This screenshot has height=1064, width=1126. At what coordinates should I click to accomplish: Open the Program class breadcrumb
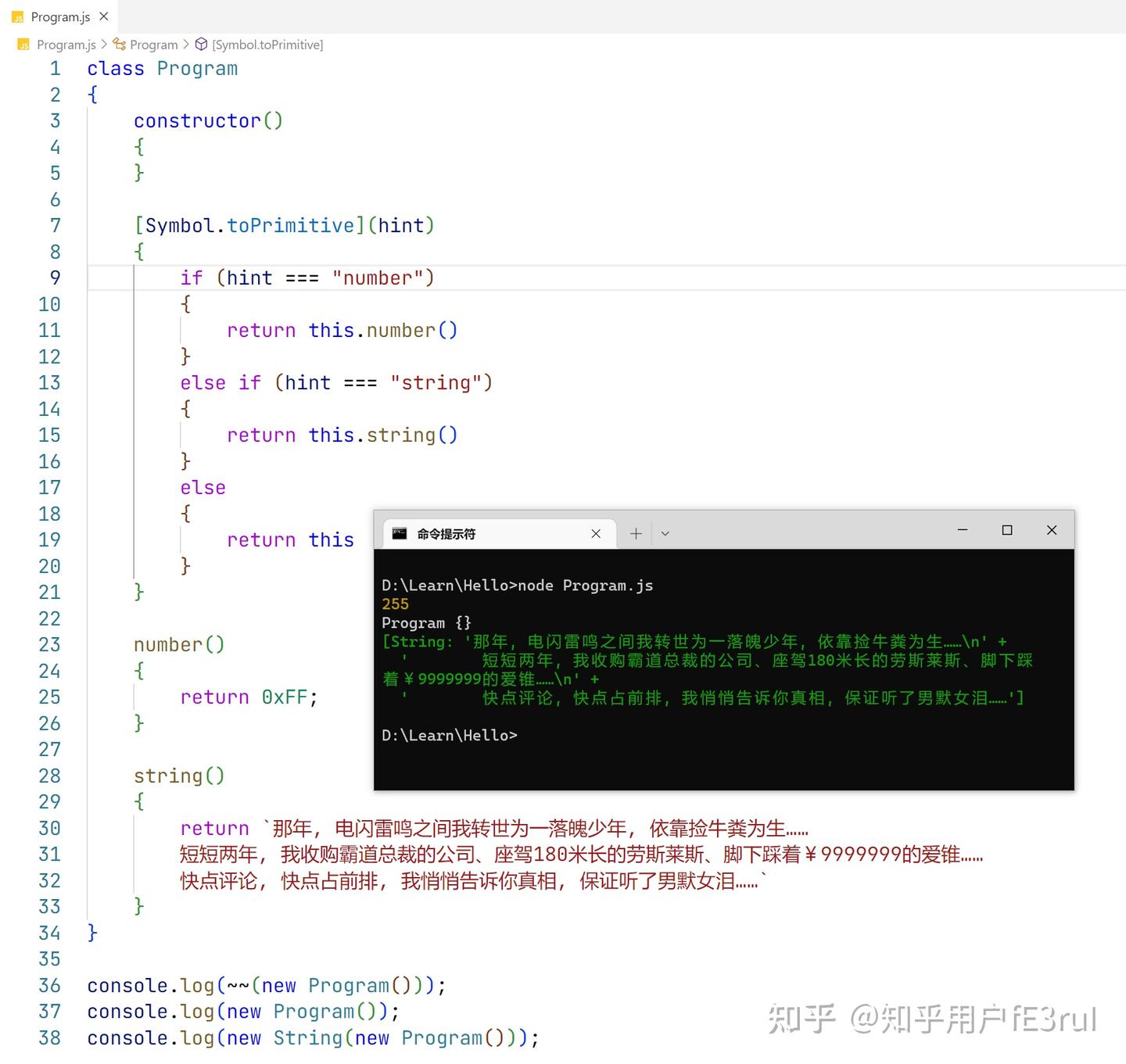pos(154,45)
